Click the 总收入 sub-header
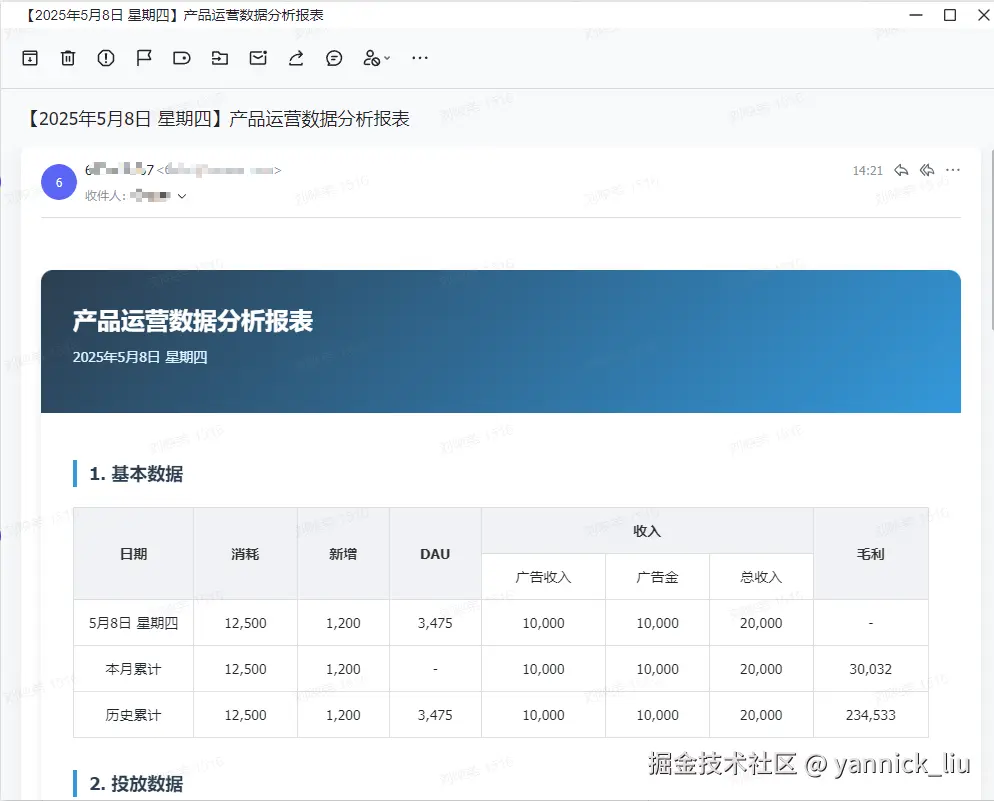Viewport: 994px width, 801px height. click(761, 577)
